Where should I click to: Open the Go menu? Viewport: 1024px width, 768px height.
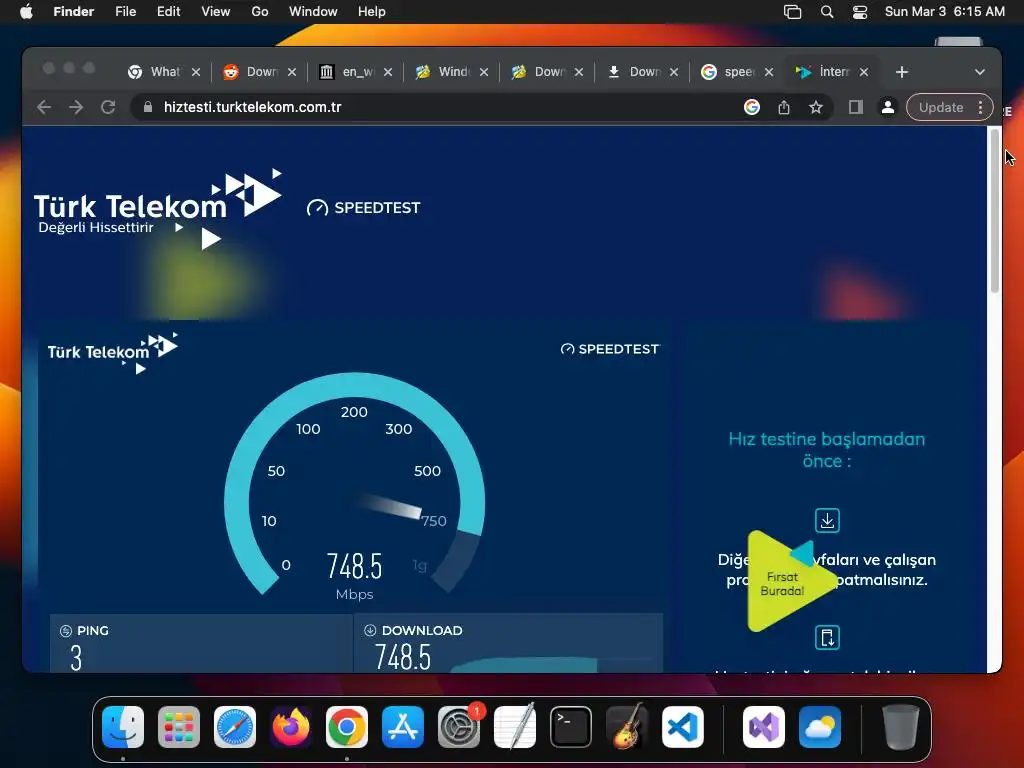[260, 12]
